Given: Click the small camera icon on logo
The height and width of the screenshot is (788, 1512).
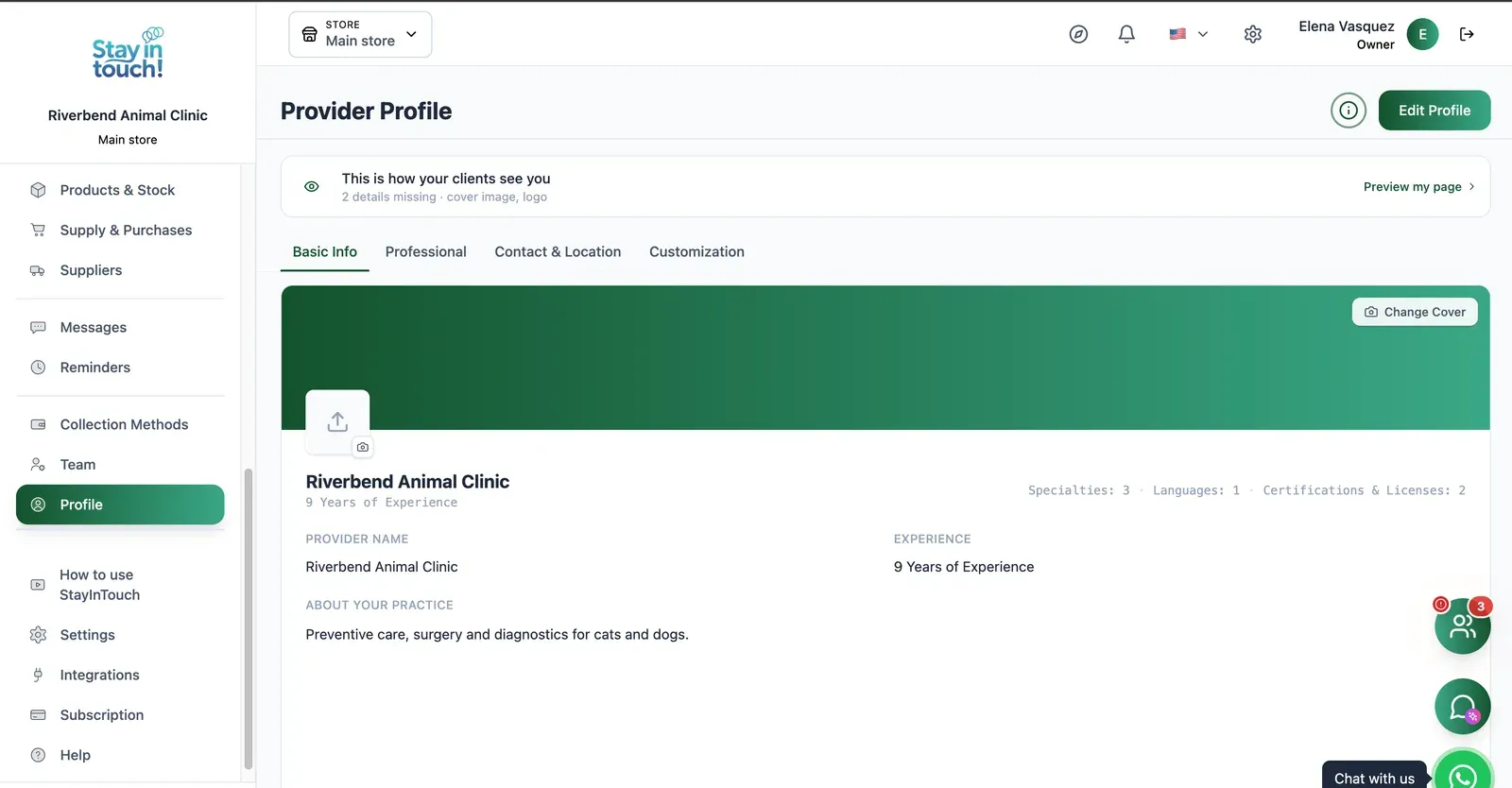Looking at the screenshot, I should coord(363,447).
